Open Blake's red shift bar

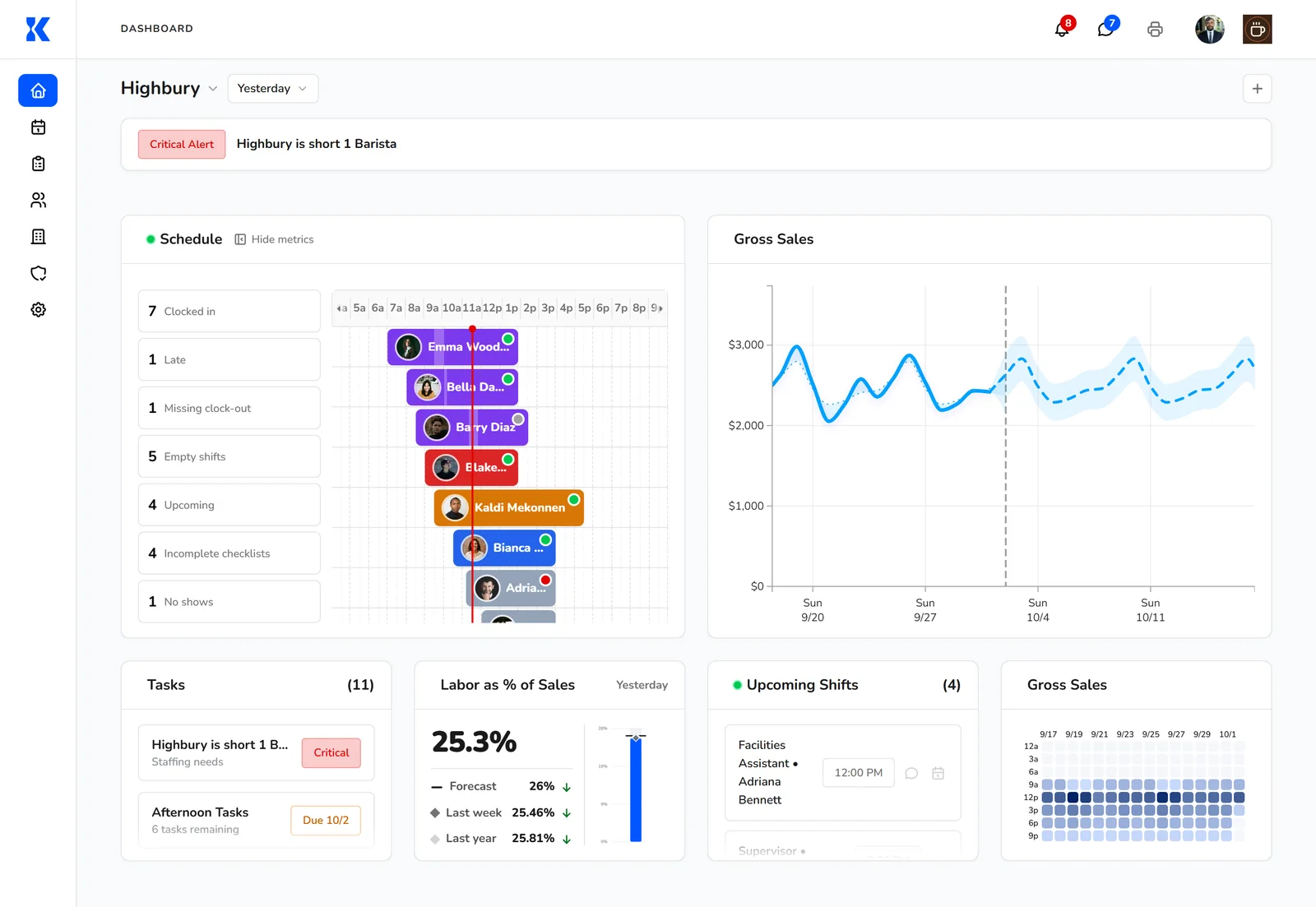tap(471, 468)
